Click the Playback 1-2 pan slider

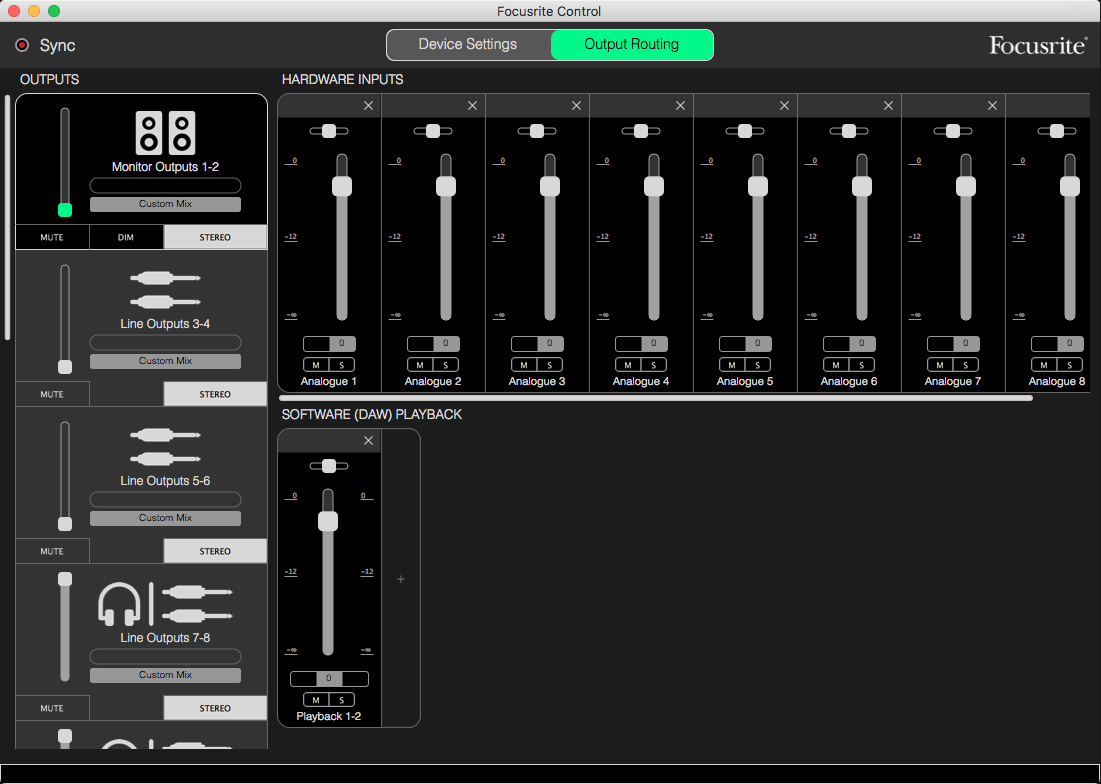pos(329,466)
